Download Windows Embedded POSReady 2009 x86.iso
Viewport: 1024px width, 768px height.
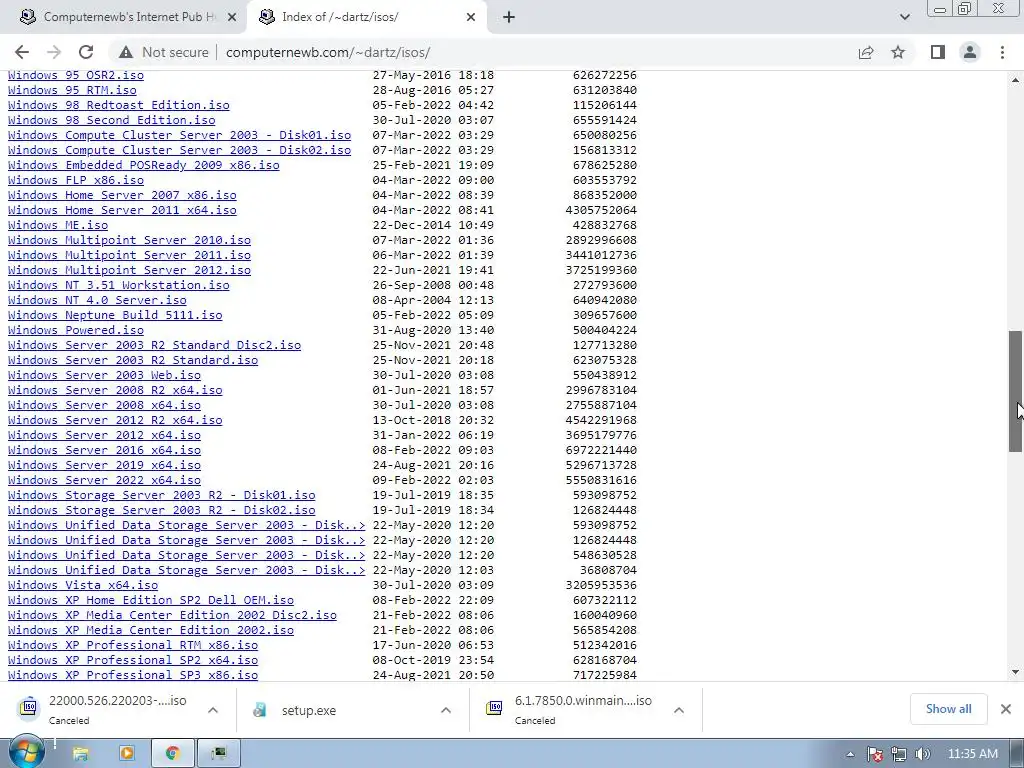[x=144, y=165]
